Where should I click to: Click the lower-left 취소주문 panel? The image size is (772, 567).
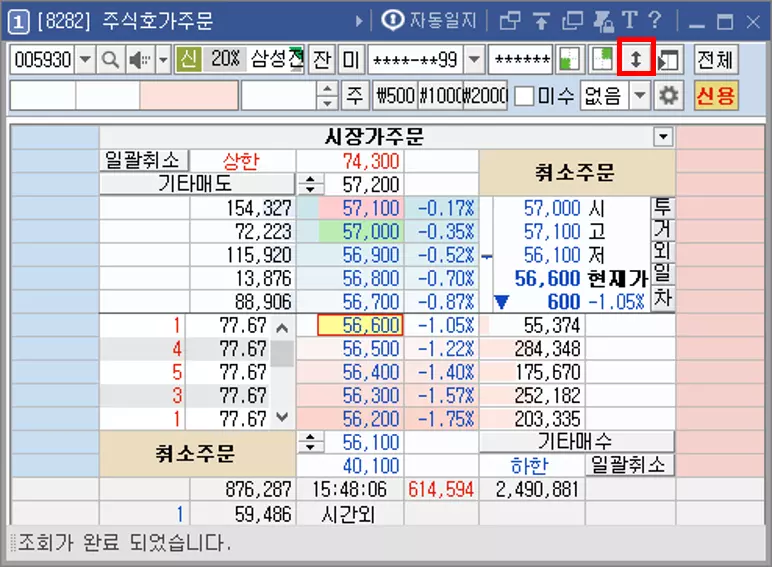coord(197,453)
